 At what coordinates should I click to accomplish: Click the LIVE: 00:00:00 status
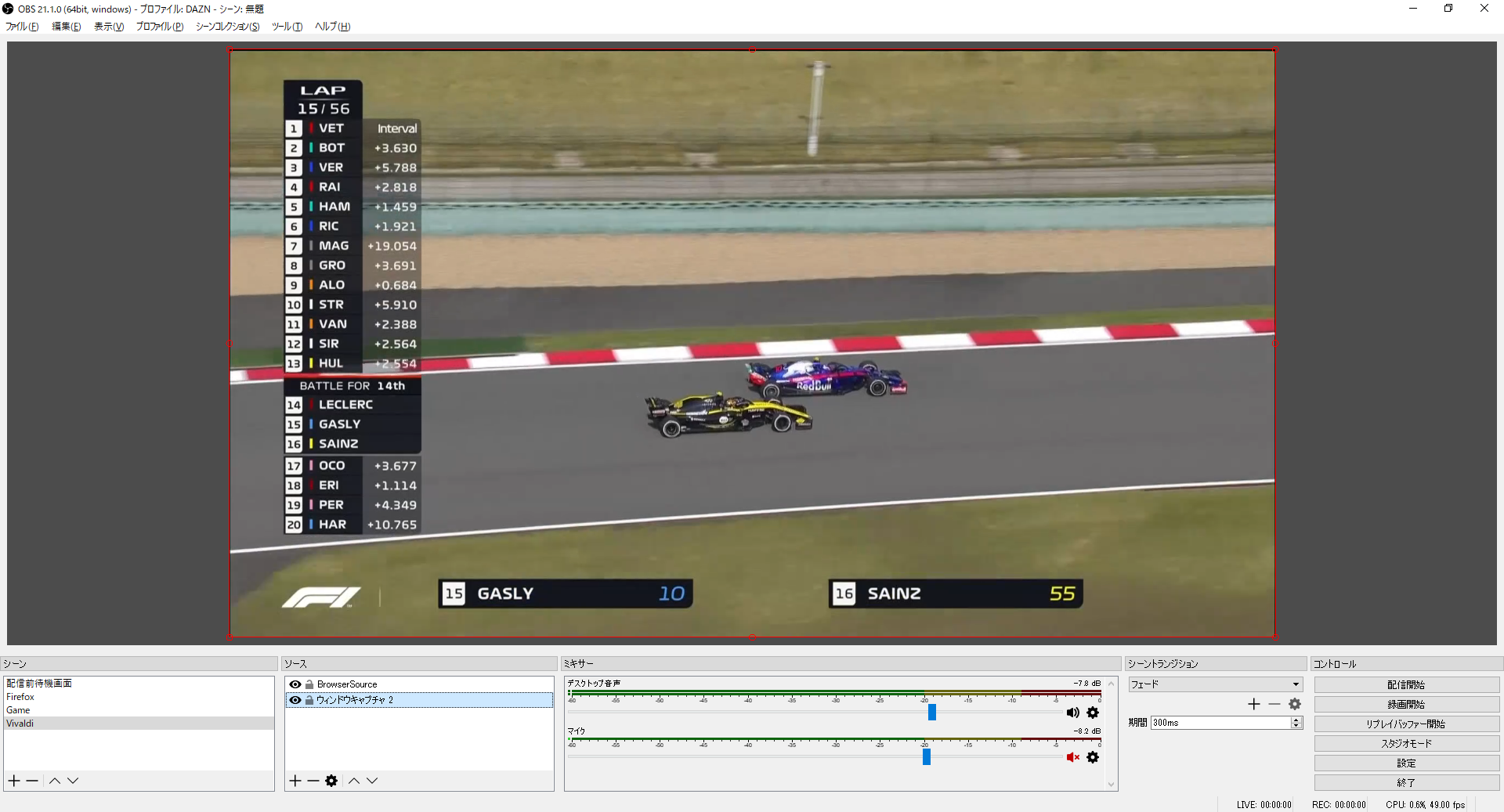(x=1264, y=805)
